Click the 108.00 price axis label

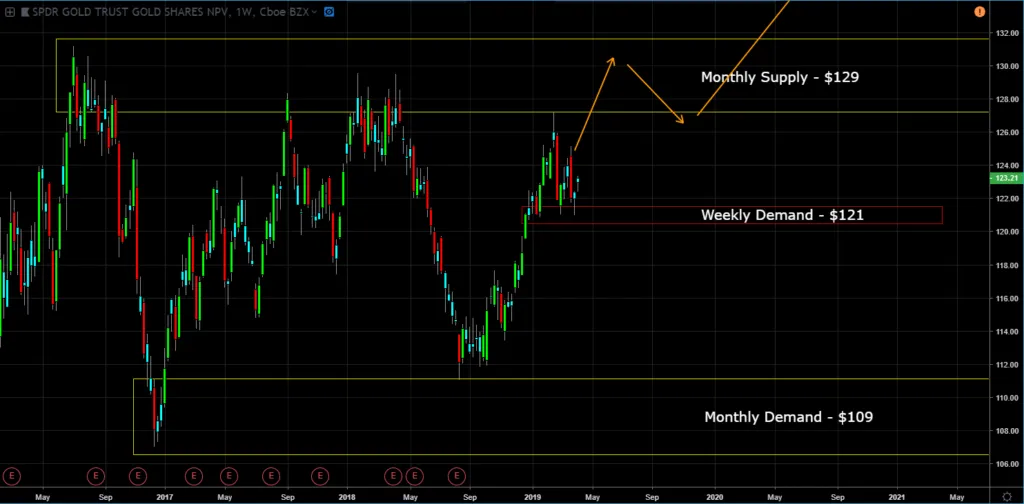tap(1005, 431)
